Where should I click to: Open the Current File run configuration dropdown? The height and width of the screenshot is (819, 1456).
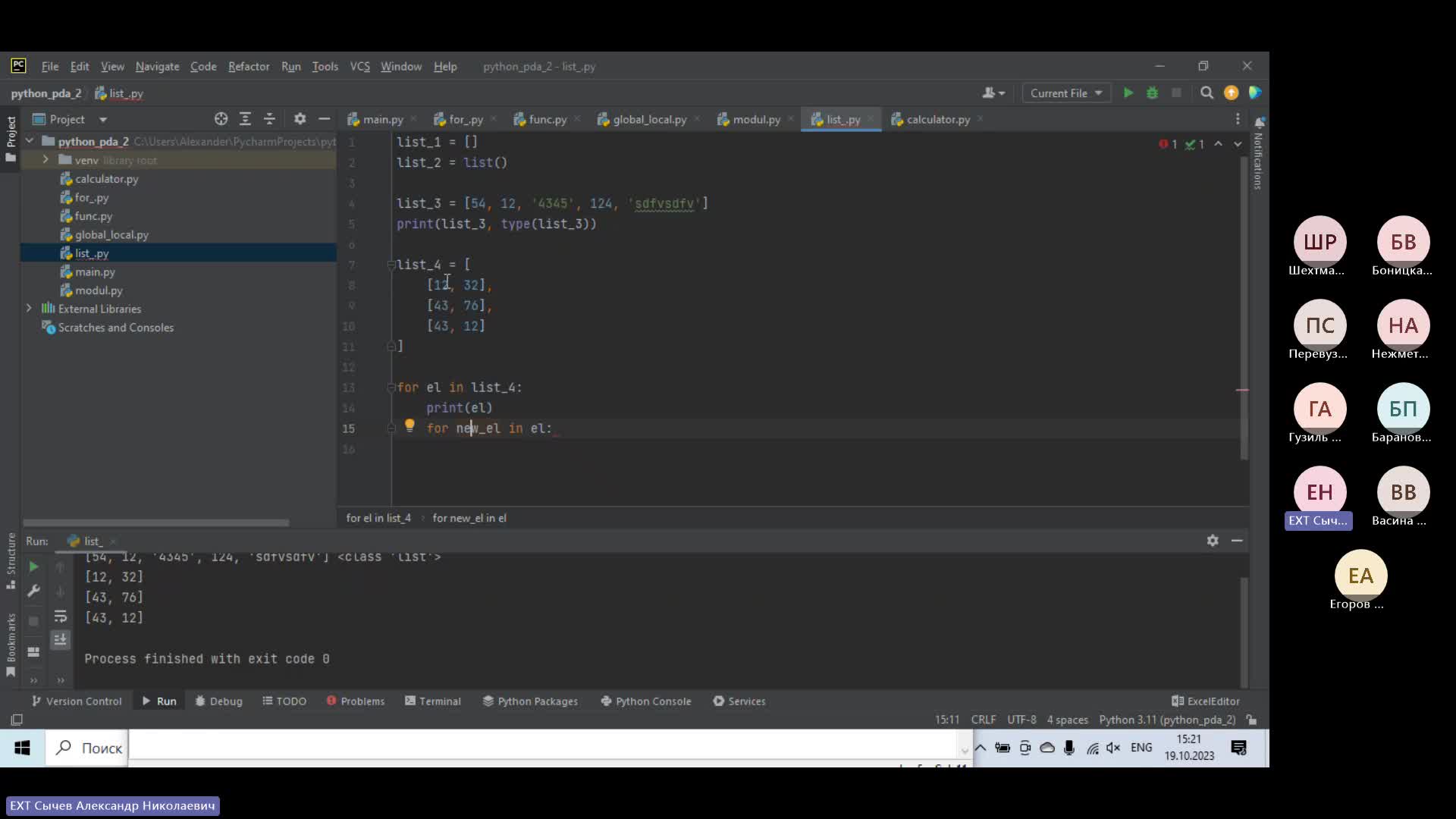[1066, 93]
